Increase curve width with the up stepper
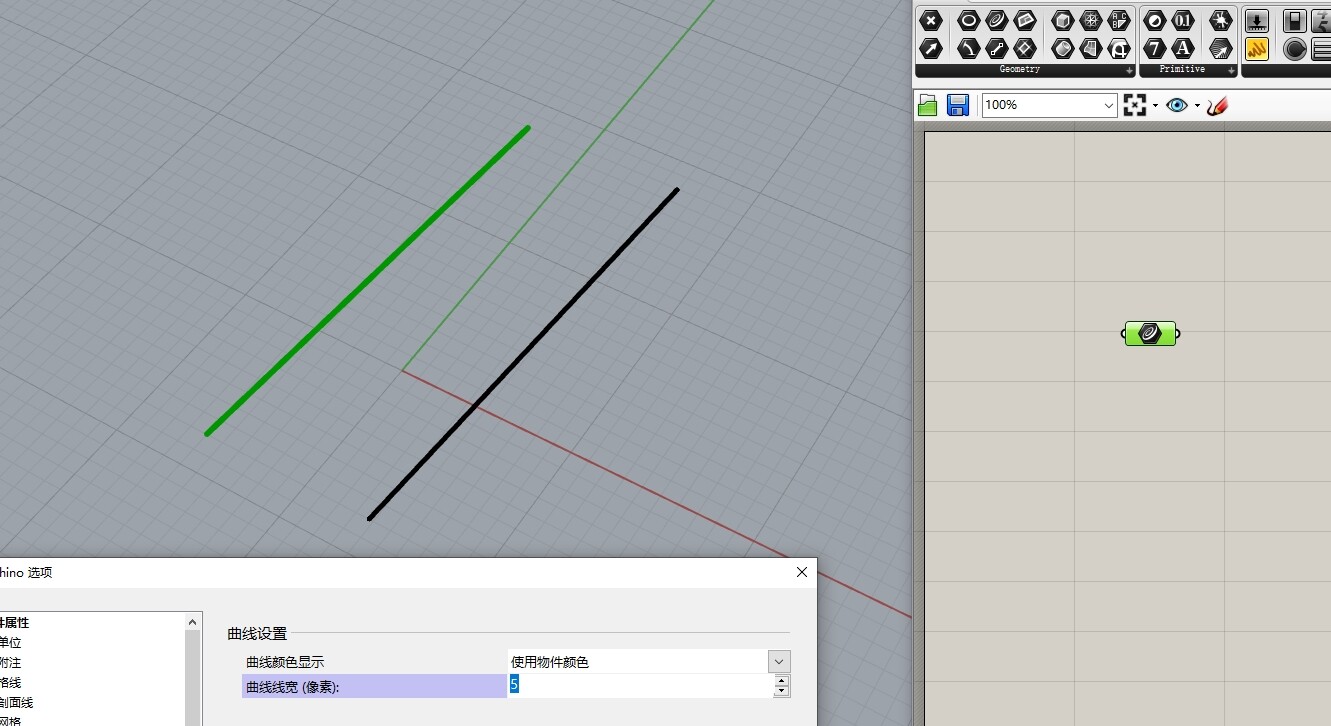 [x=781, y=680]
